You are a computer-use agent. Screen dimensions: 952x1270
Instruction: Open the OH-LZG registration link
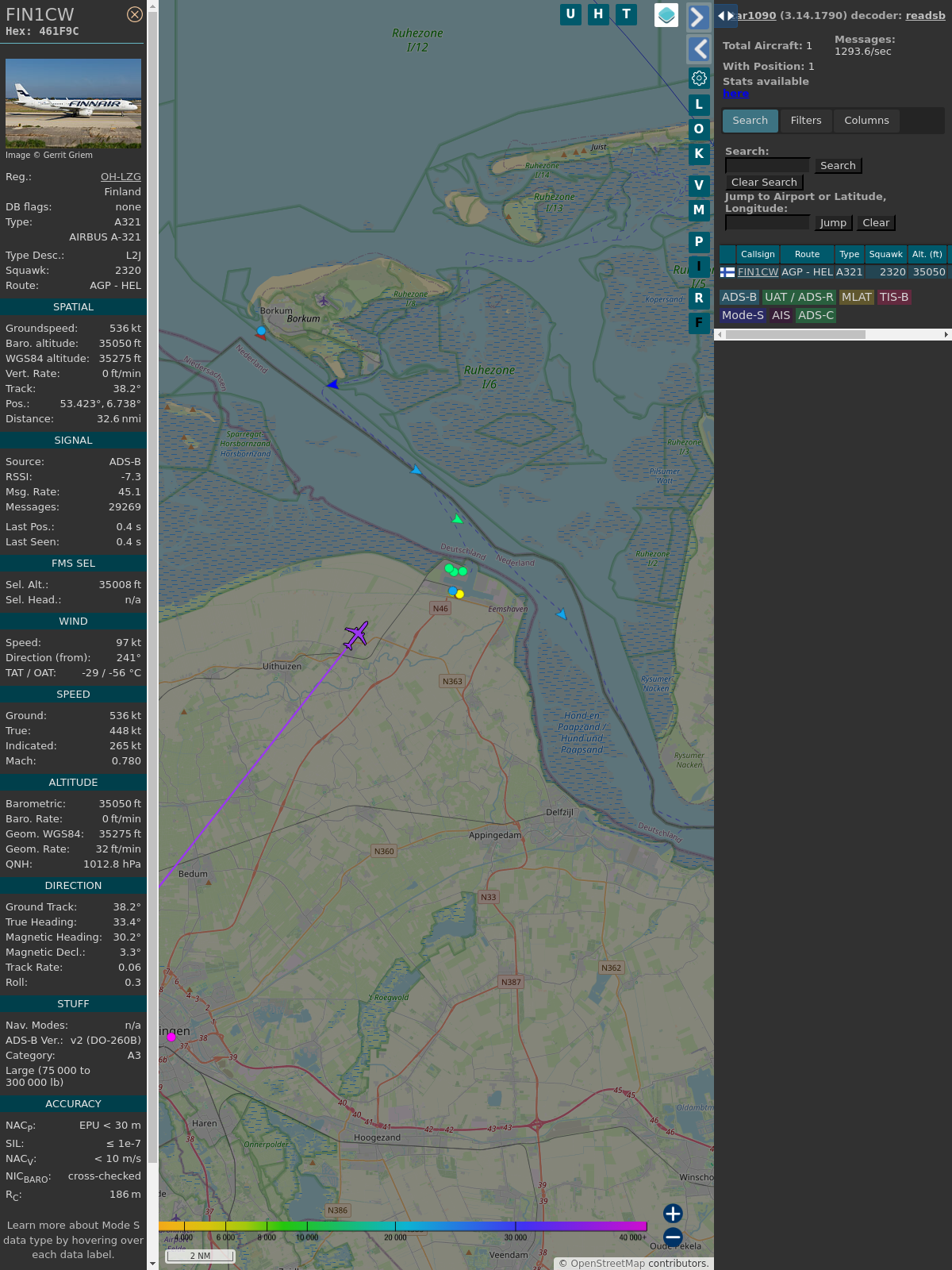coord(121,177)
